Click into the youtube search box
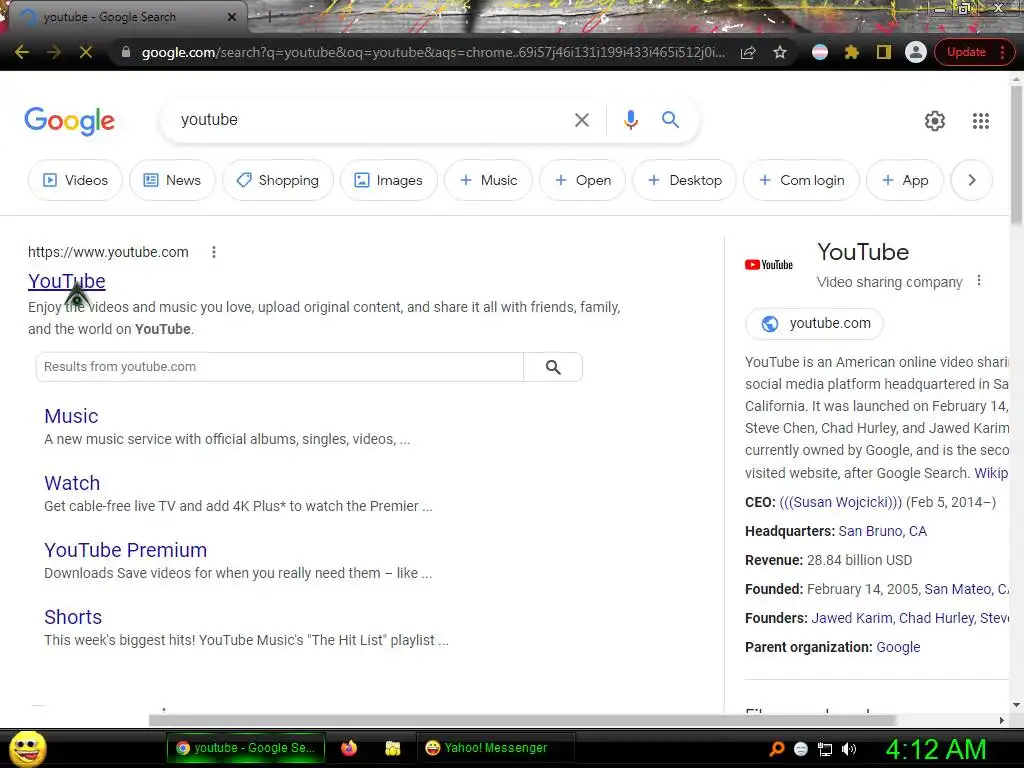Viewport: 1024px width, 768px height. (366, 120)
